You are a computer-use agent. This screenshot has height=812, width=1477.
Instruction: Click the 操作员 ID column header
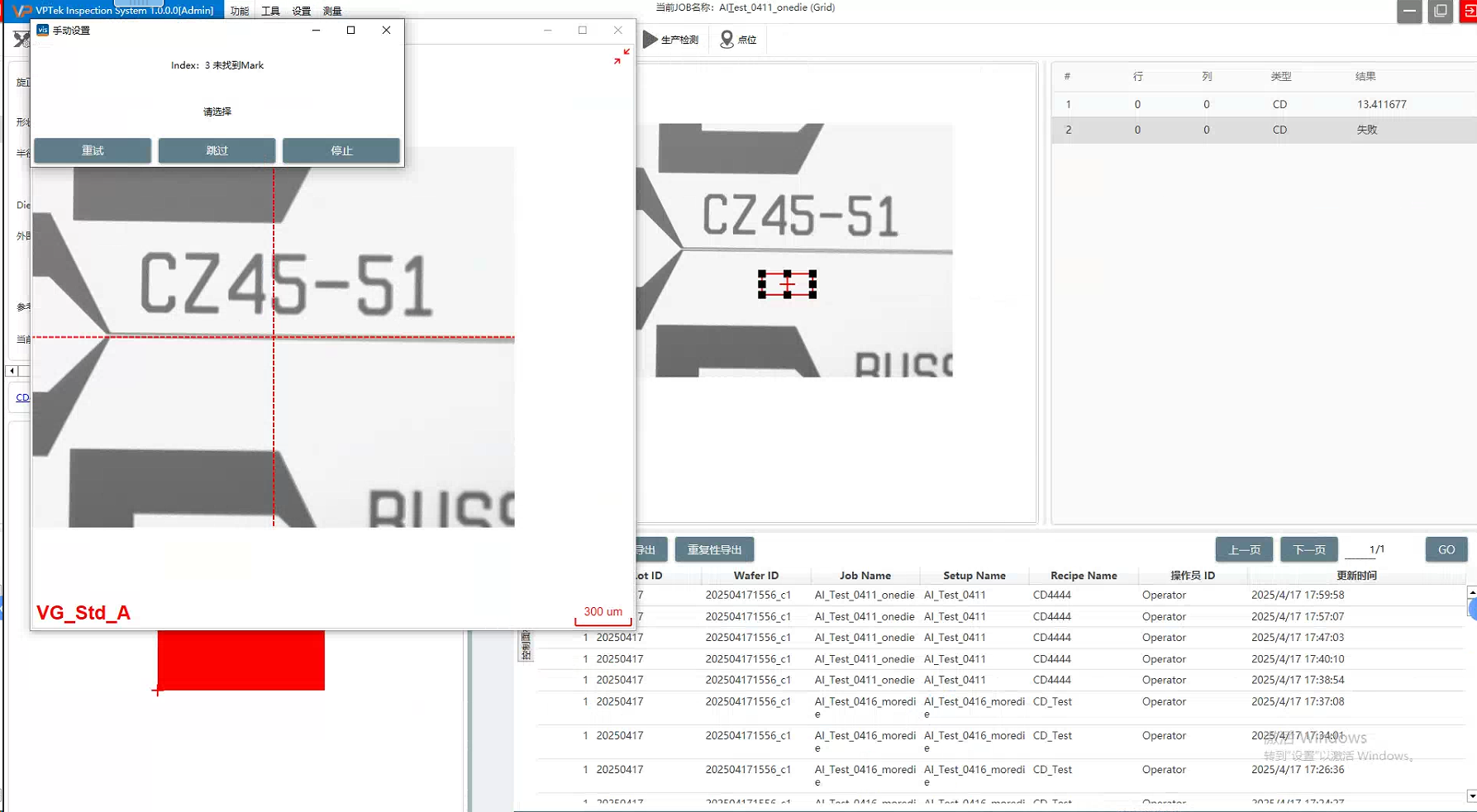tap(1193, 576)
